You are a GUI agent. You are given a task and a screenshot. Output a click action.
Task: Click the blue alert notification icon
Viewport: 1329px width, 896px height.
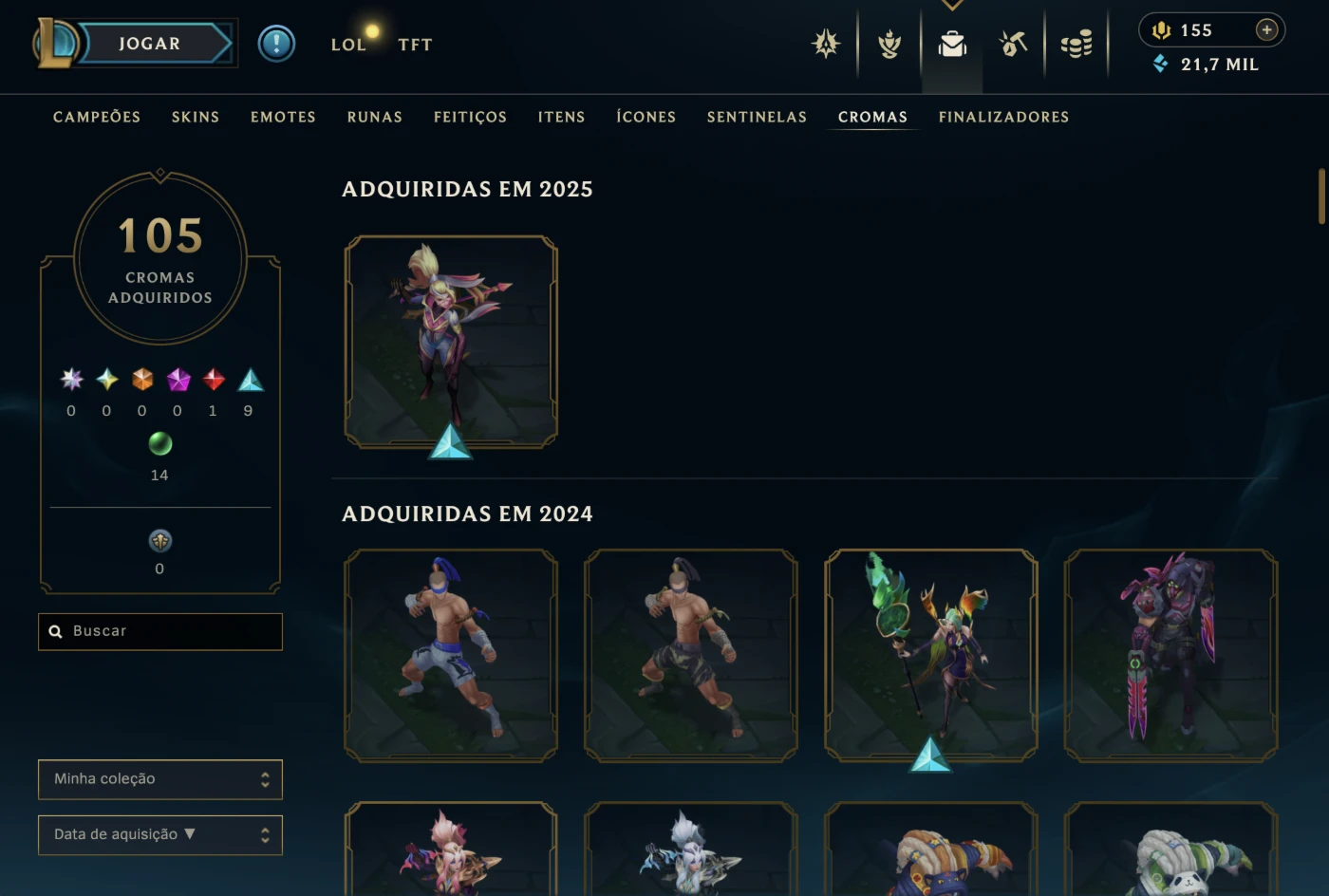coord(277,44)
